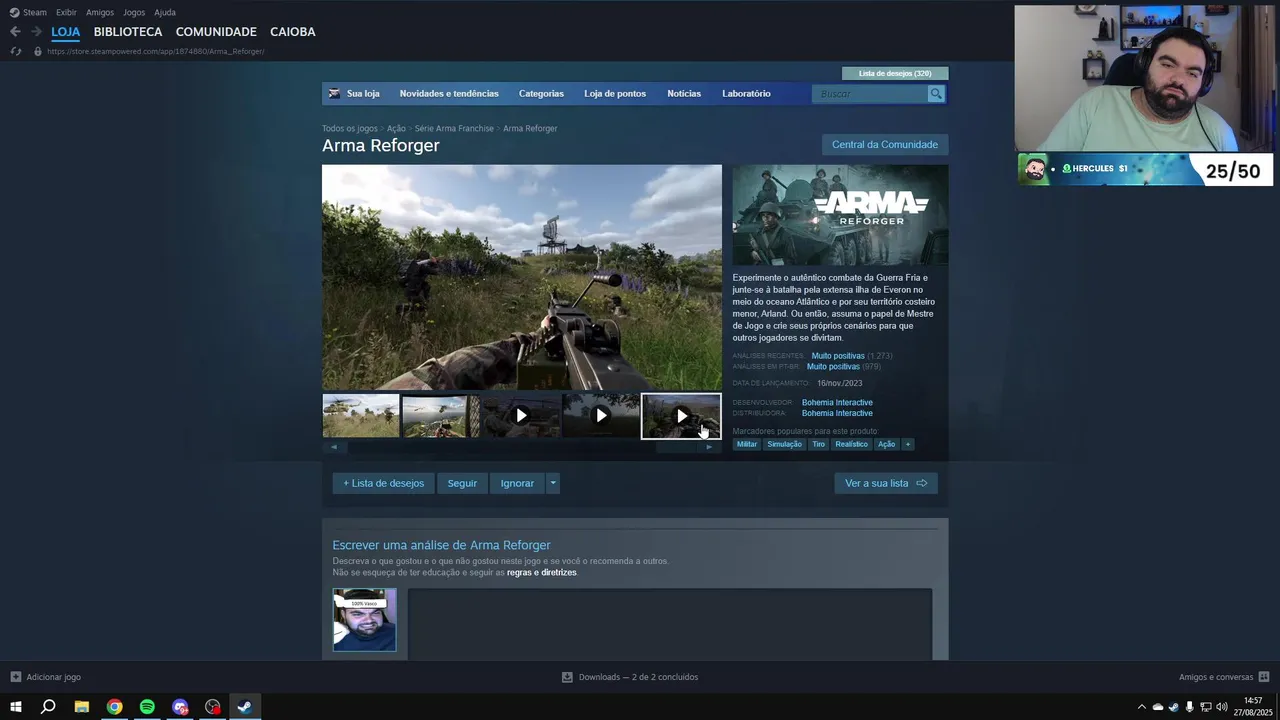
Task: Open Novidades e tendências menu
Action: [449, 94]
